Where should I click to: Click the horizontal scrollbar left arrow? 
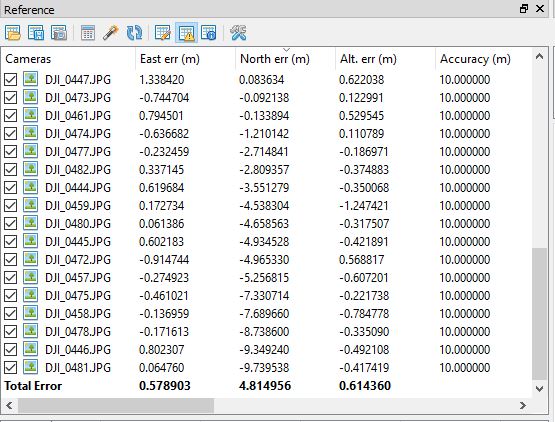point(10,405)
